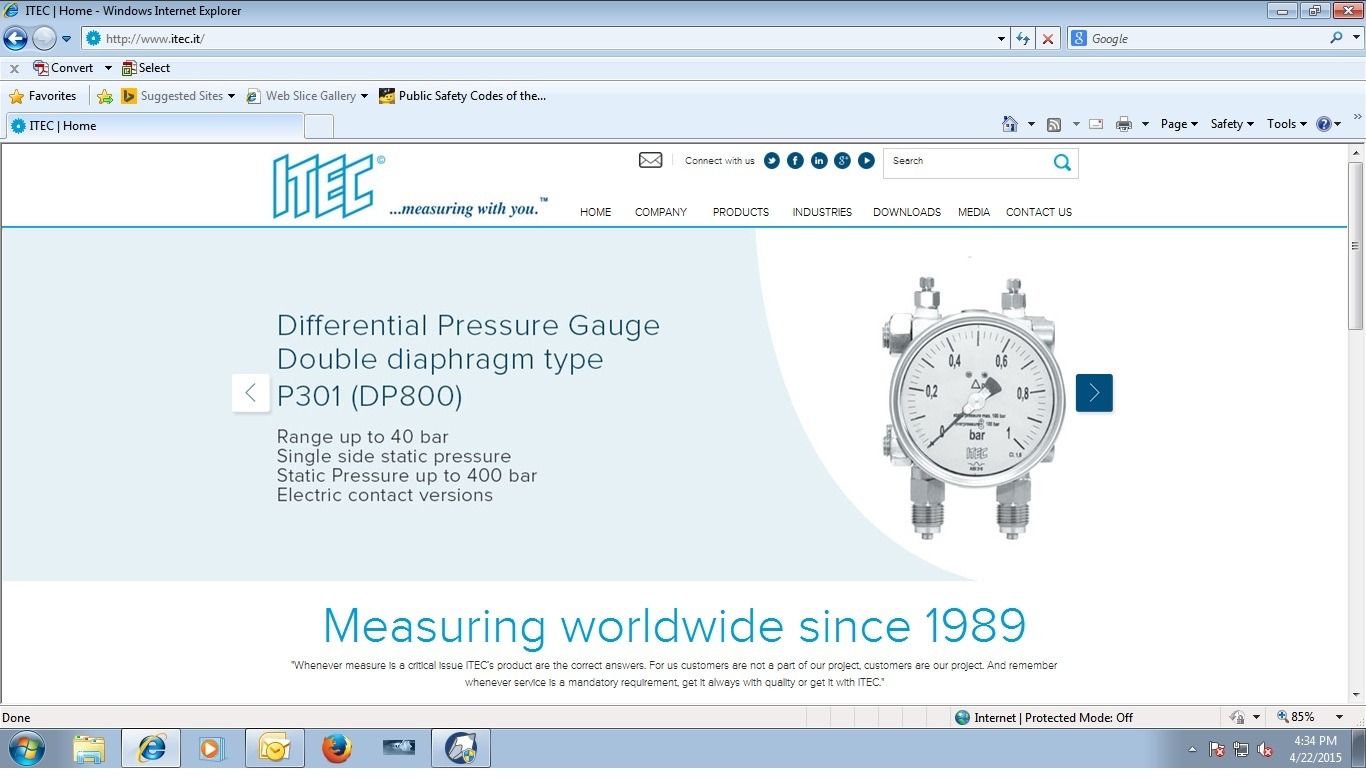The image size is (1366, 778).
Task: Open Windows Explorer from the taskbar
Action: point(89,748)
